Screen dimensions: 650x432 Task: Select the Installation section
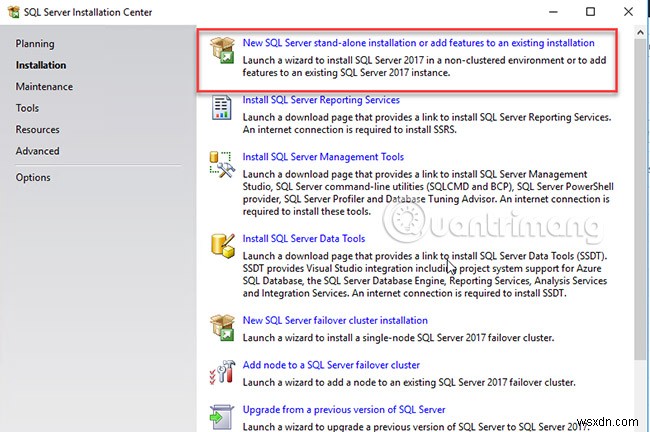(x=41, y=65)
